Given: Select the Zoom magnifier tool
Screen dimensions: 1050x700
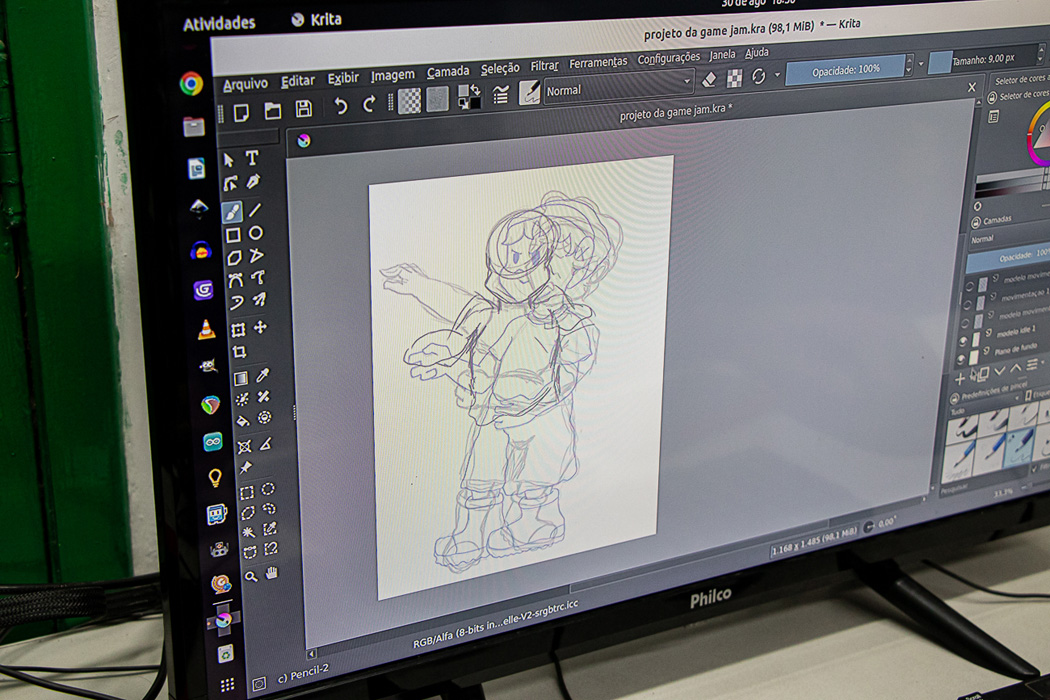Looking at the screenshot, I should [x=251, y=575].
